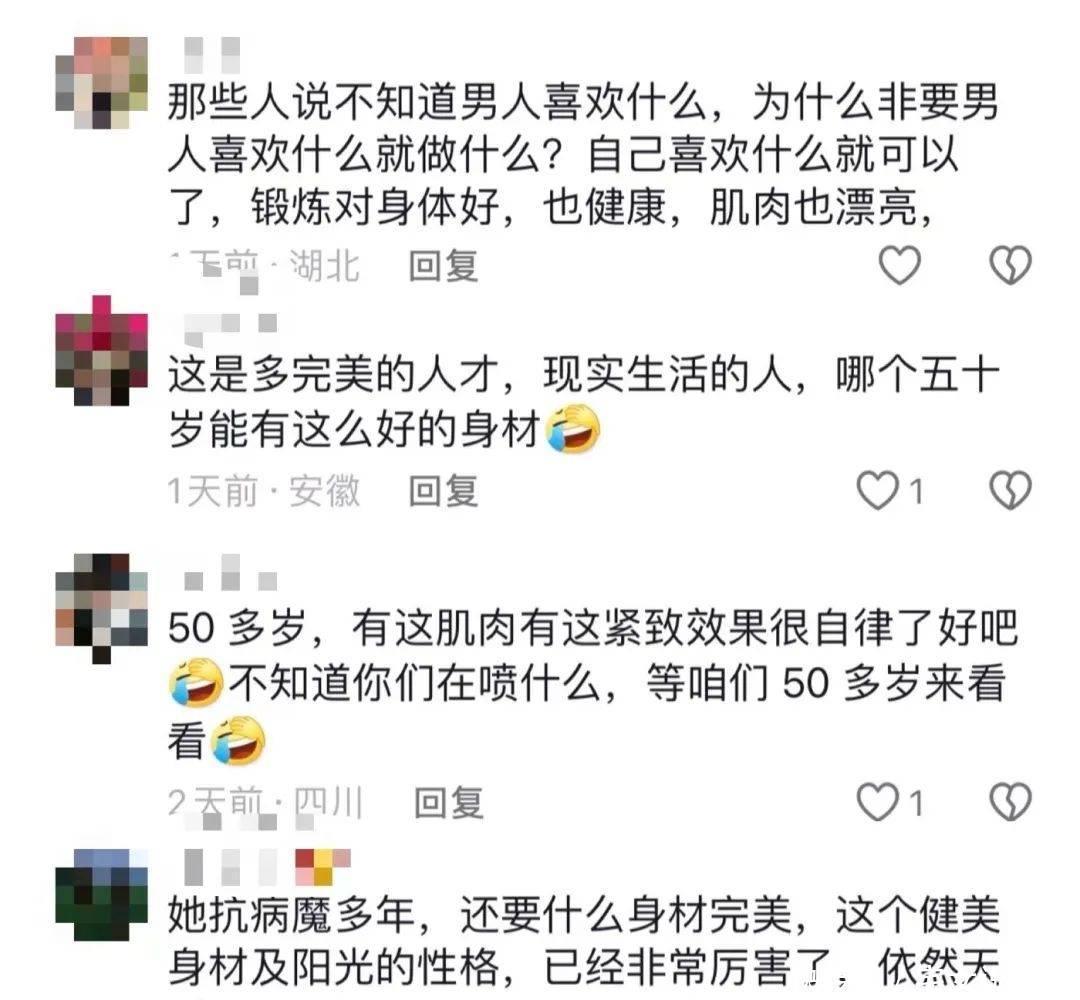
Task: Click 回复 under the Hubei comment
Action: click(x=444, y=266)
